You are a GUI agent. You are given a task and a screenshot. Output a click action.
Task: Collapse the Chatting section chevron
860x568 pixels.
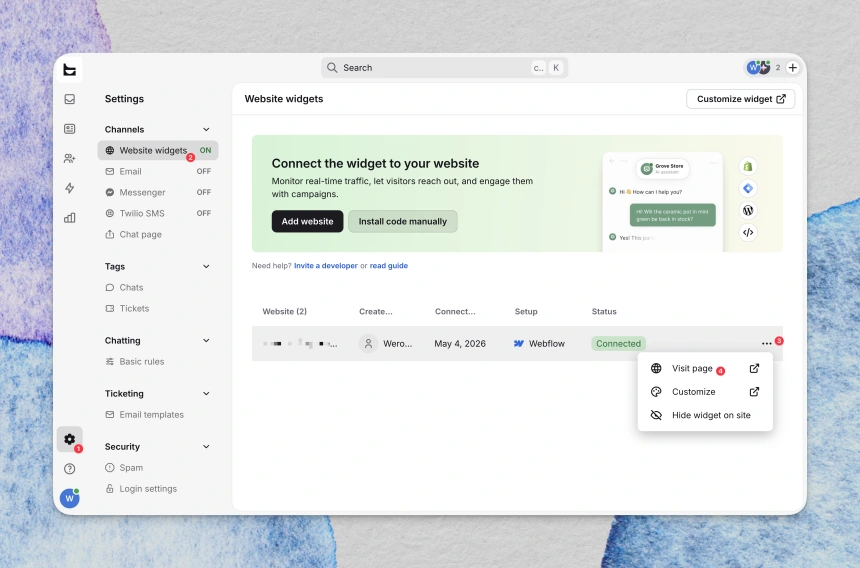tap(206, 340)
